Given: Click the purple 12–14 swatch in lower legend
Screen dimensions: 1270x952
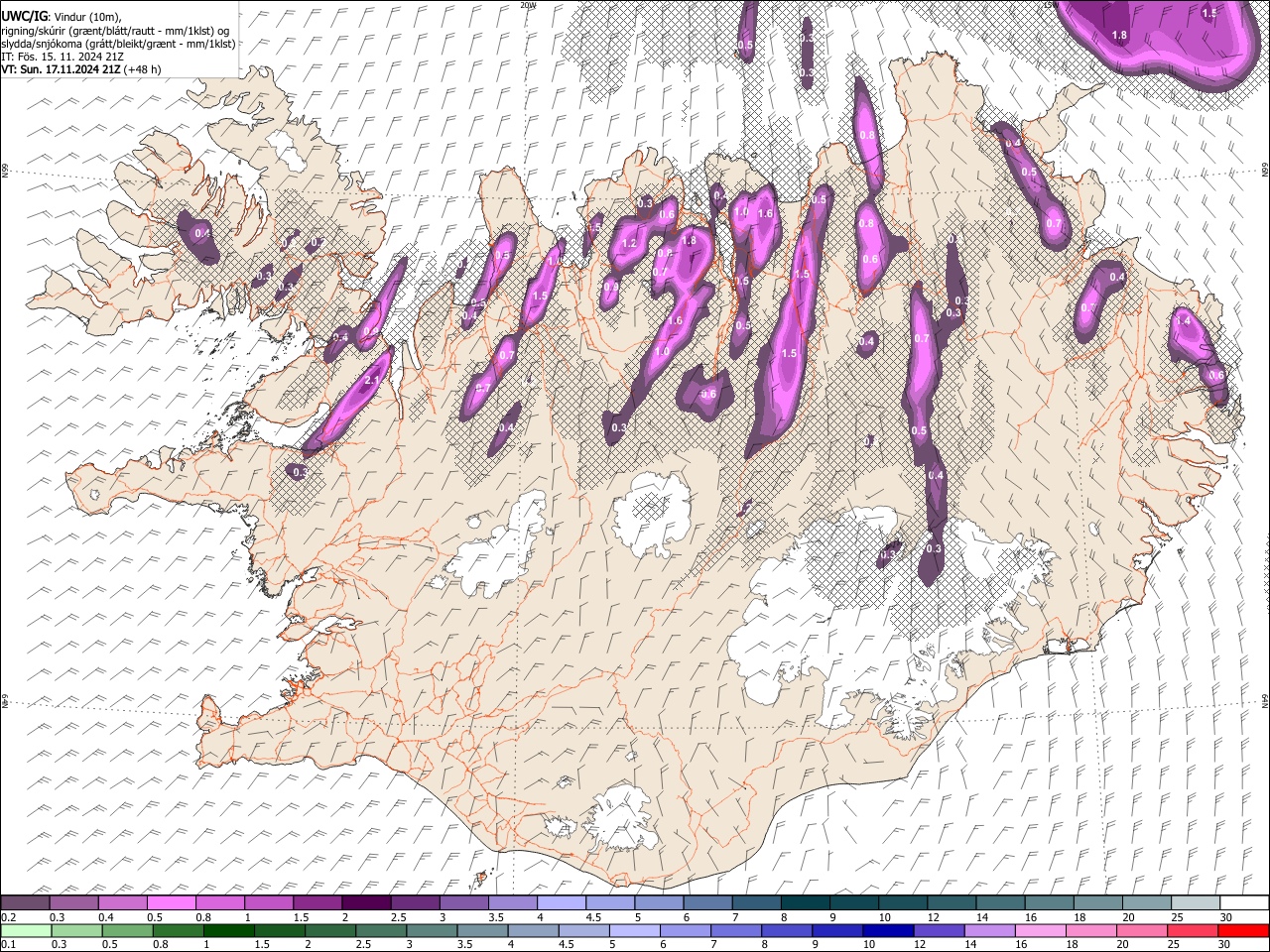Looking at the screenshot, I should [939, 931].
